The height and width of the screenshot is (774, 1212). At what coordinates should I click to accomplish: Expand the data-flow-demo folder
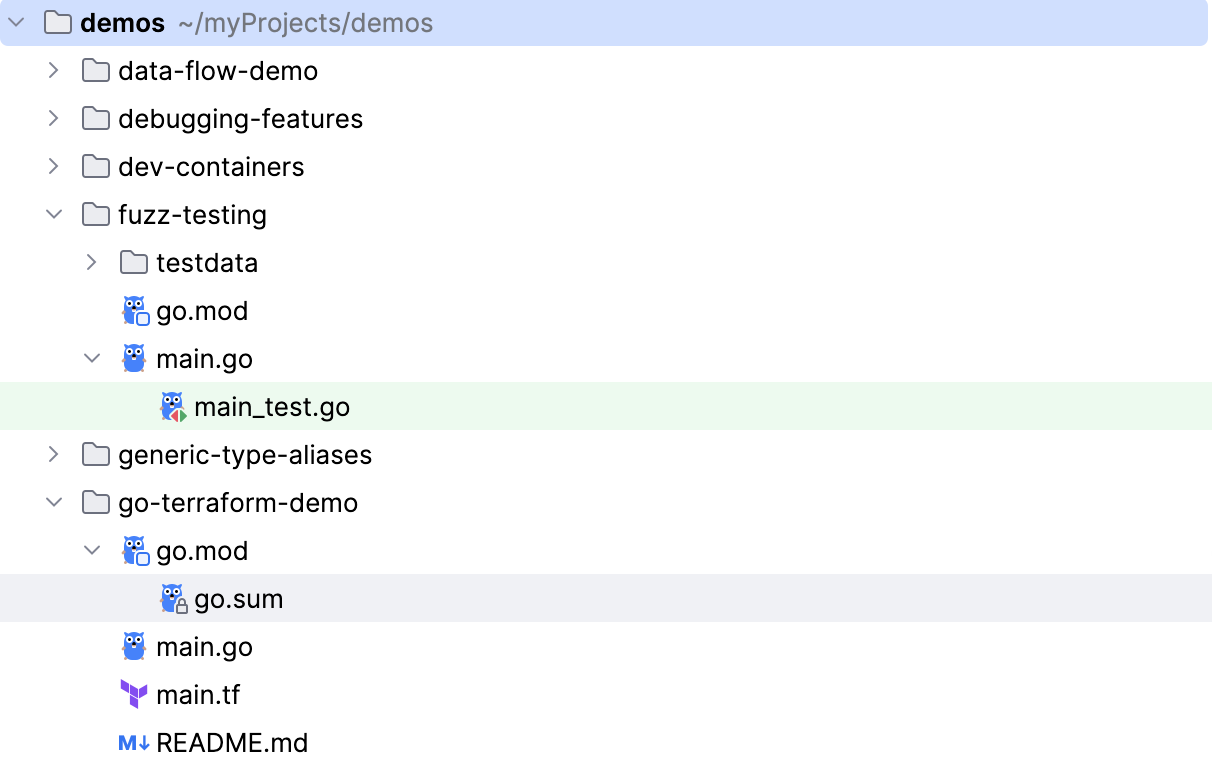pyautogui.click(x=53, y=70)
